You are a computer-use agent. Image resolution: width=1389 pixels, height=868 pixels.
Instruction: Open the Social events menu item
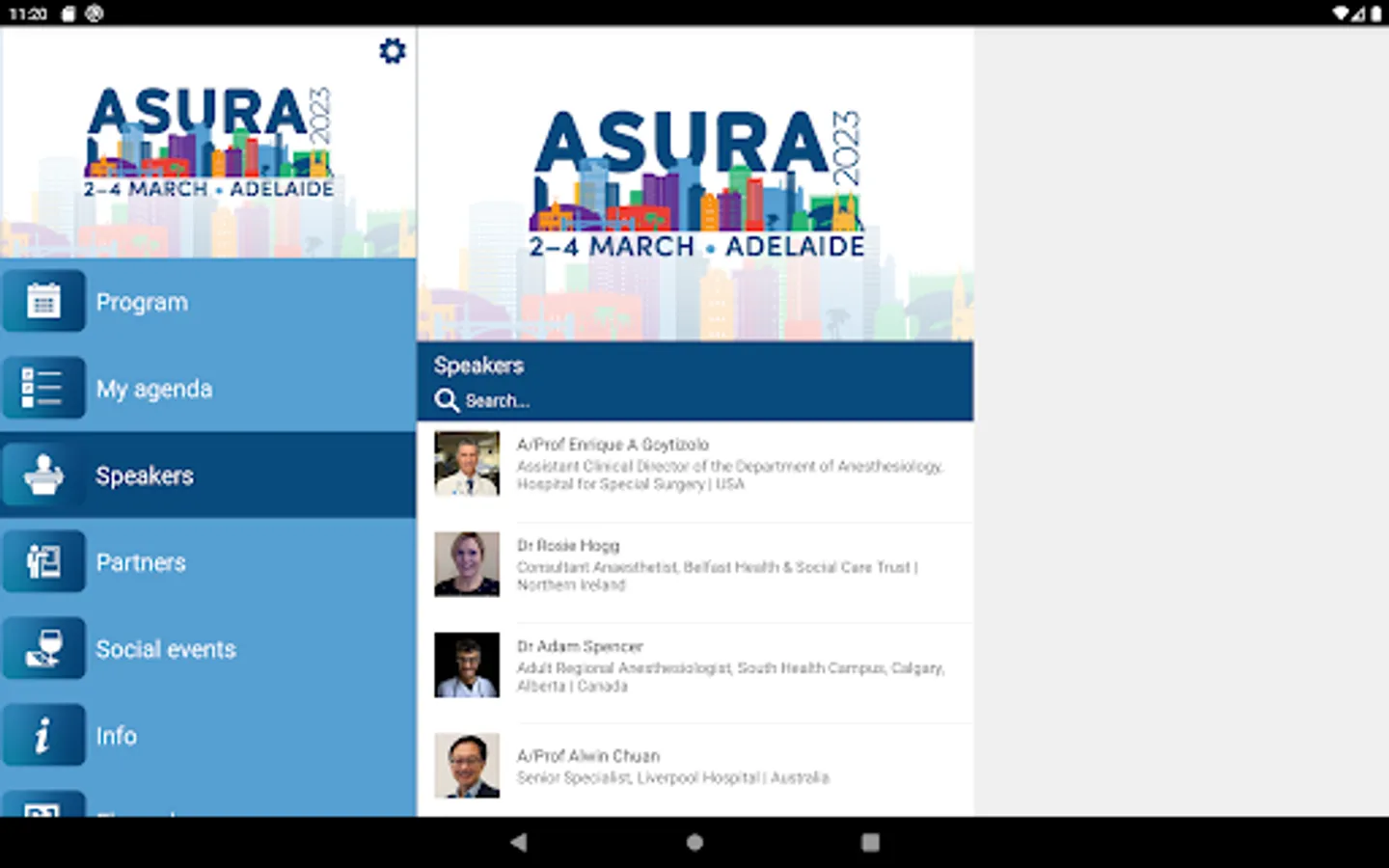click(x=208, y=649)
